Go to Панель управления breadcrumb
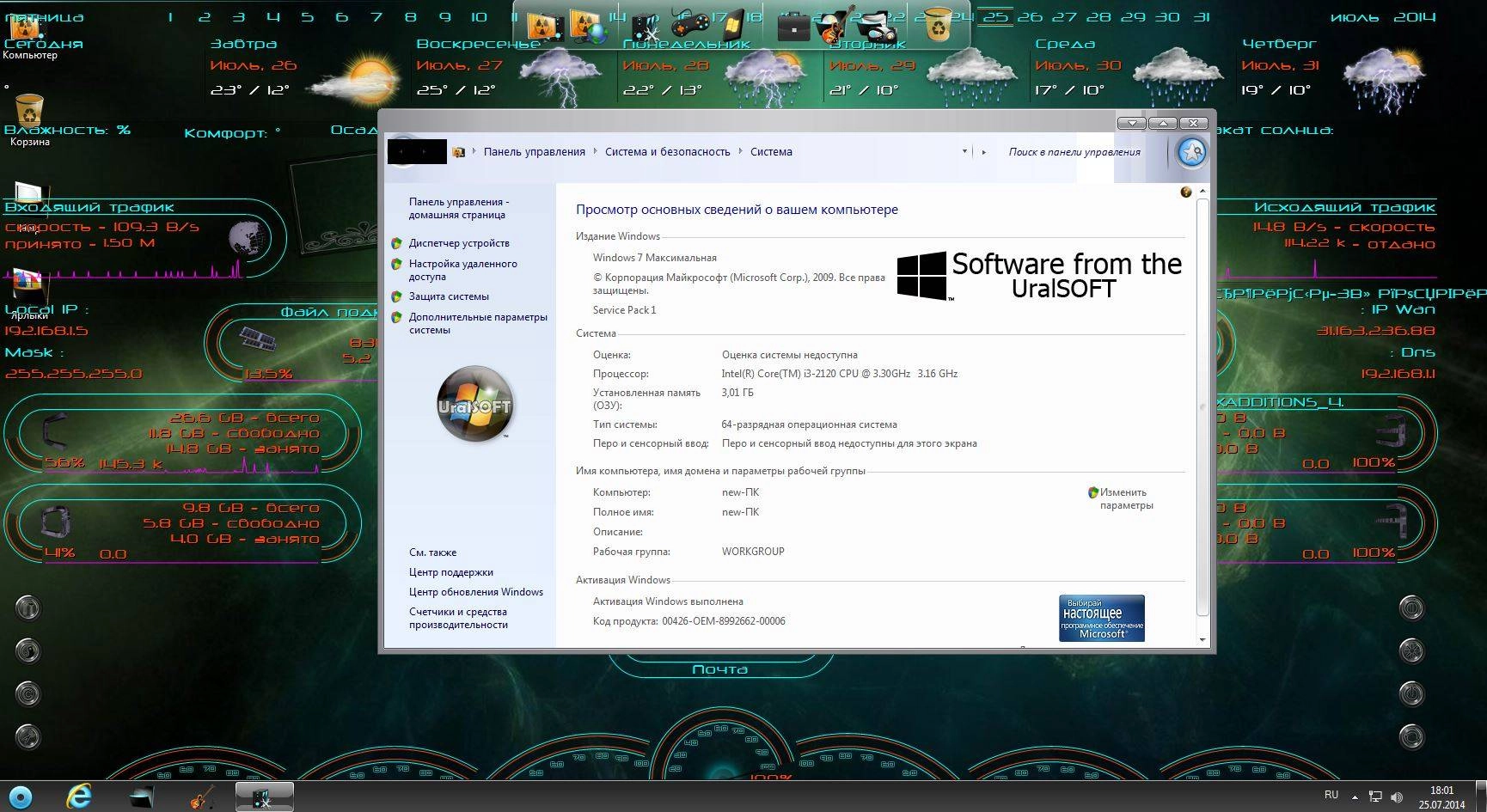The height and width of the screenshot is (812, 1487). [534, 152]
